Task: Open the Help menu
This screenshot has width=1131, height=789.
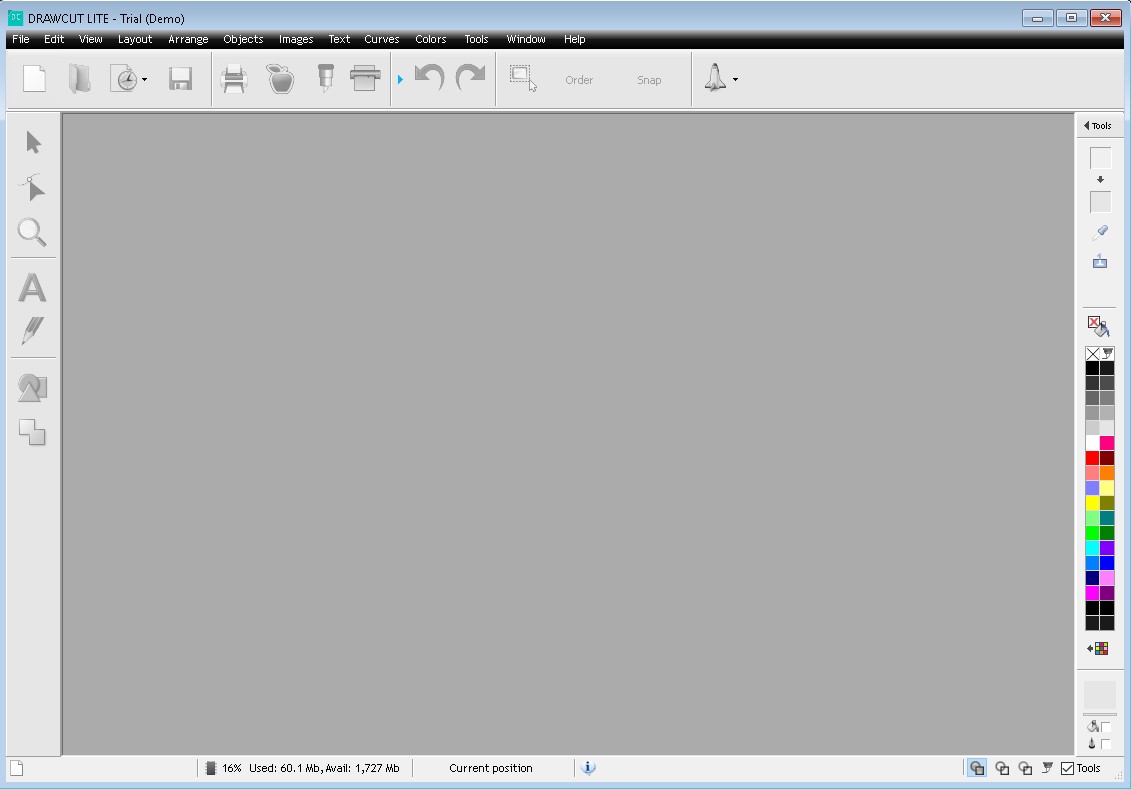Action: 574,39
